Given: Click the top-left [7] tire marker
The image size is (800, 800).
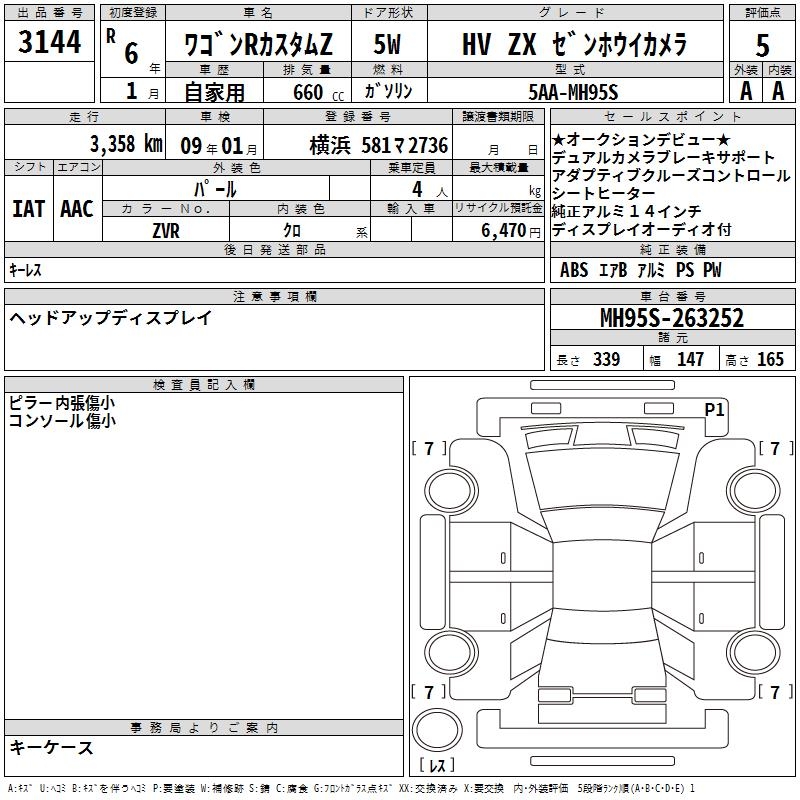Looking at the screenshot, I should 429,448.
